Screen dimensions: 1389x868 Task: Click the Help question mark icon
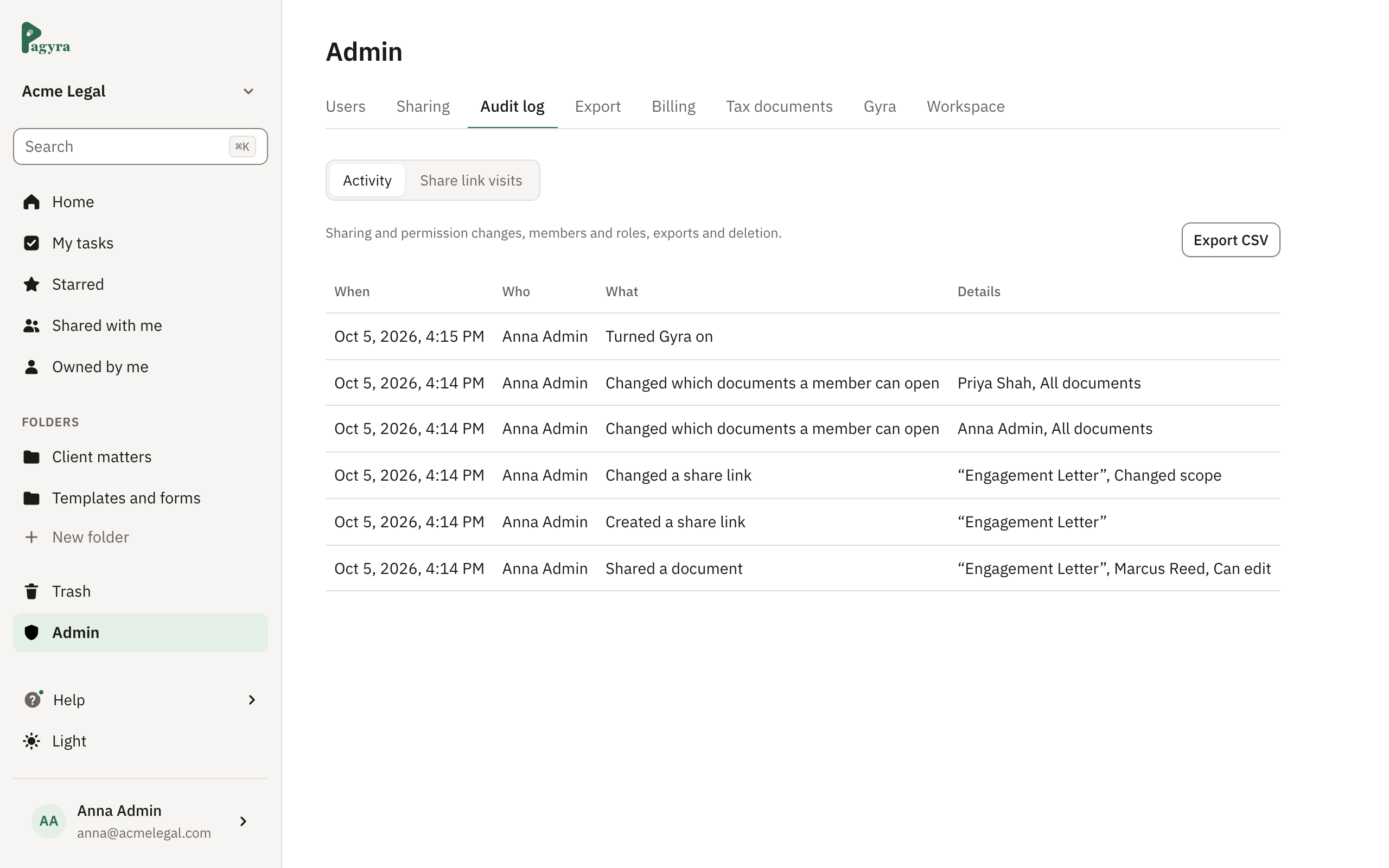(33, 700)
